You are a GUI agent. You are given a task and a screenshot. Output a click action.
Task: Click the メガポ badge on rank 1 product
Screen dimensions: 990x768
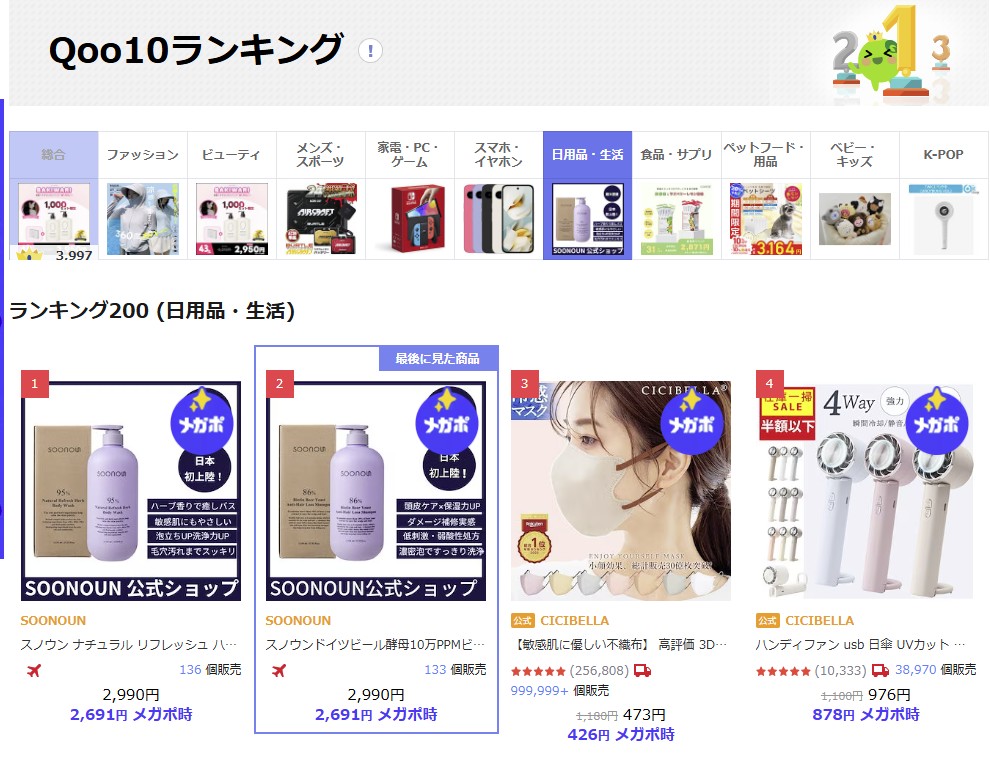[x=201, y=421]
